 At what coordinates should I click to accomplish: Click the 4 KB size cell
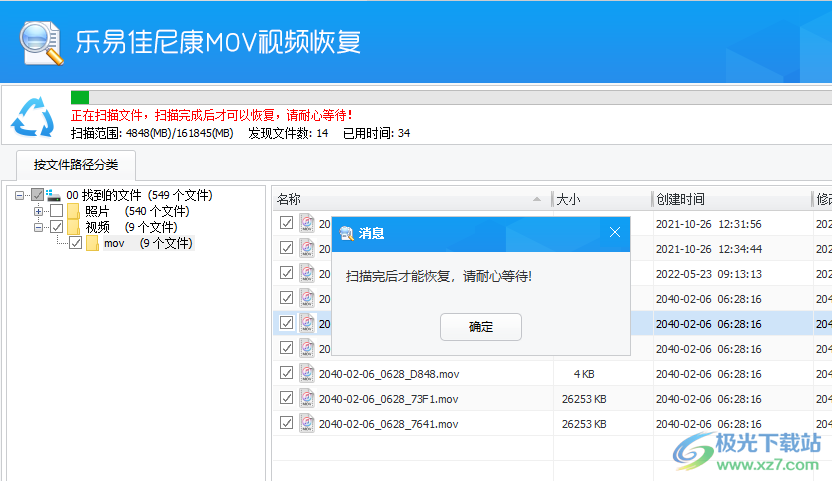[x=584, y=374]
